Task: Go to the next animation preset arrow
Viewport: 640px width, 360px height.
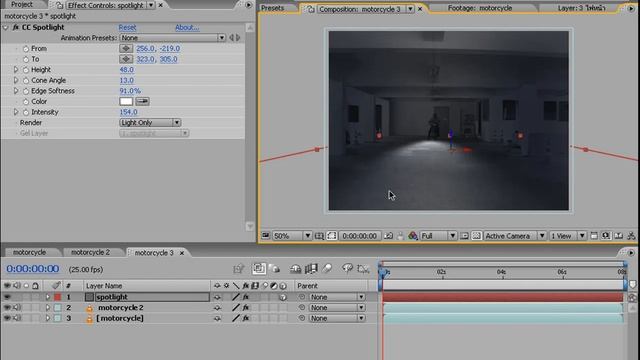Action: [238, 38]
